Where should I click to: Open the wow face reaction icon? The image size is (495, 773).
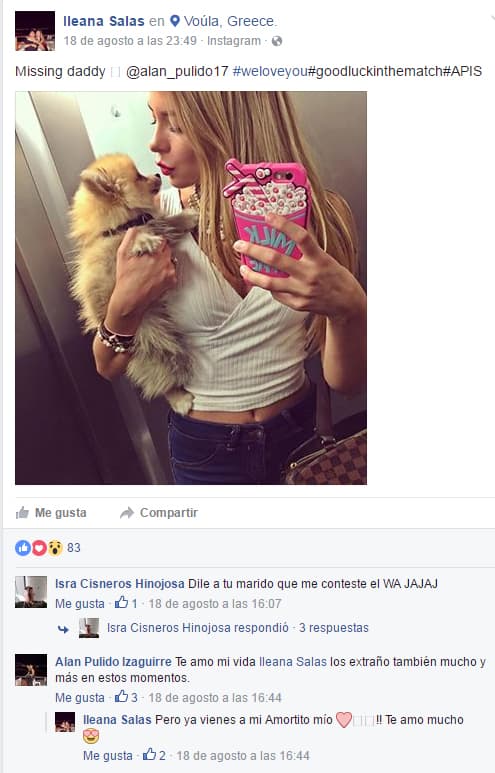click(55, 548)
